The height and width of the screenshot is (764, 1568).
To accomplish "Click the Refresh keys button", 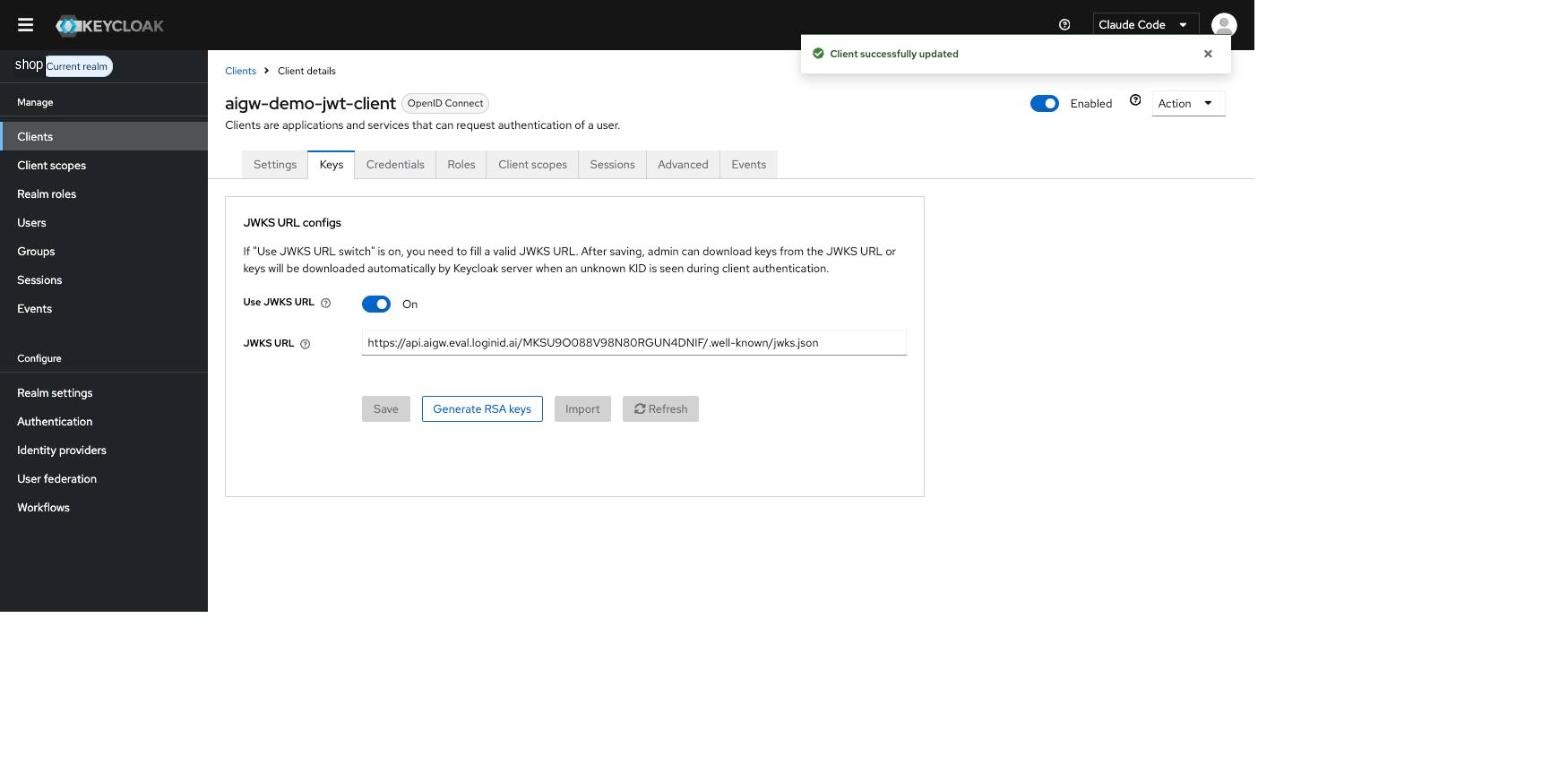I will pos(660,409).
